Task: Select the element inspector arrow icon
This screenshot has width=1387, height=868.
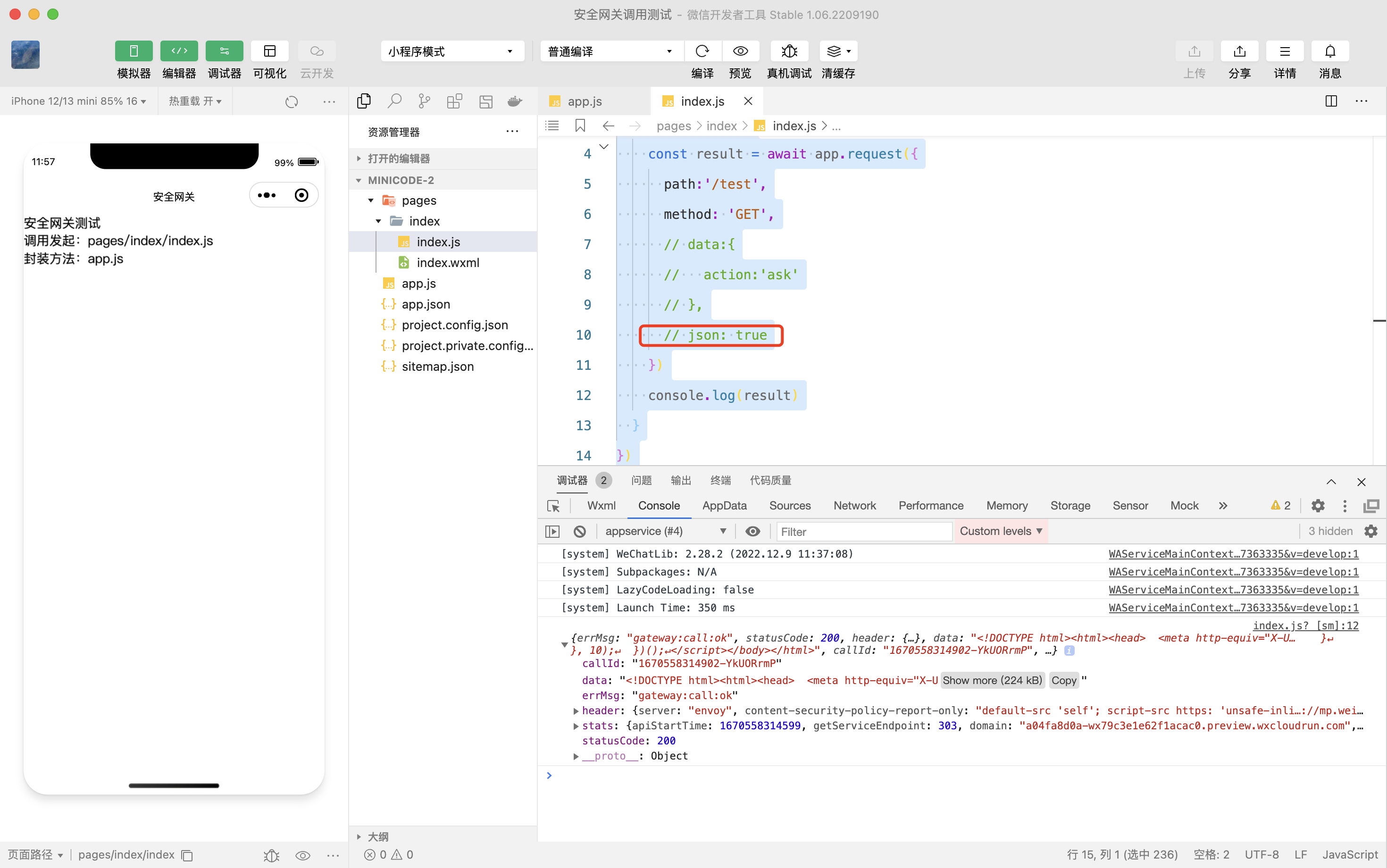Action: point(553,506)
